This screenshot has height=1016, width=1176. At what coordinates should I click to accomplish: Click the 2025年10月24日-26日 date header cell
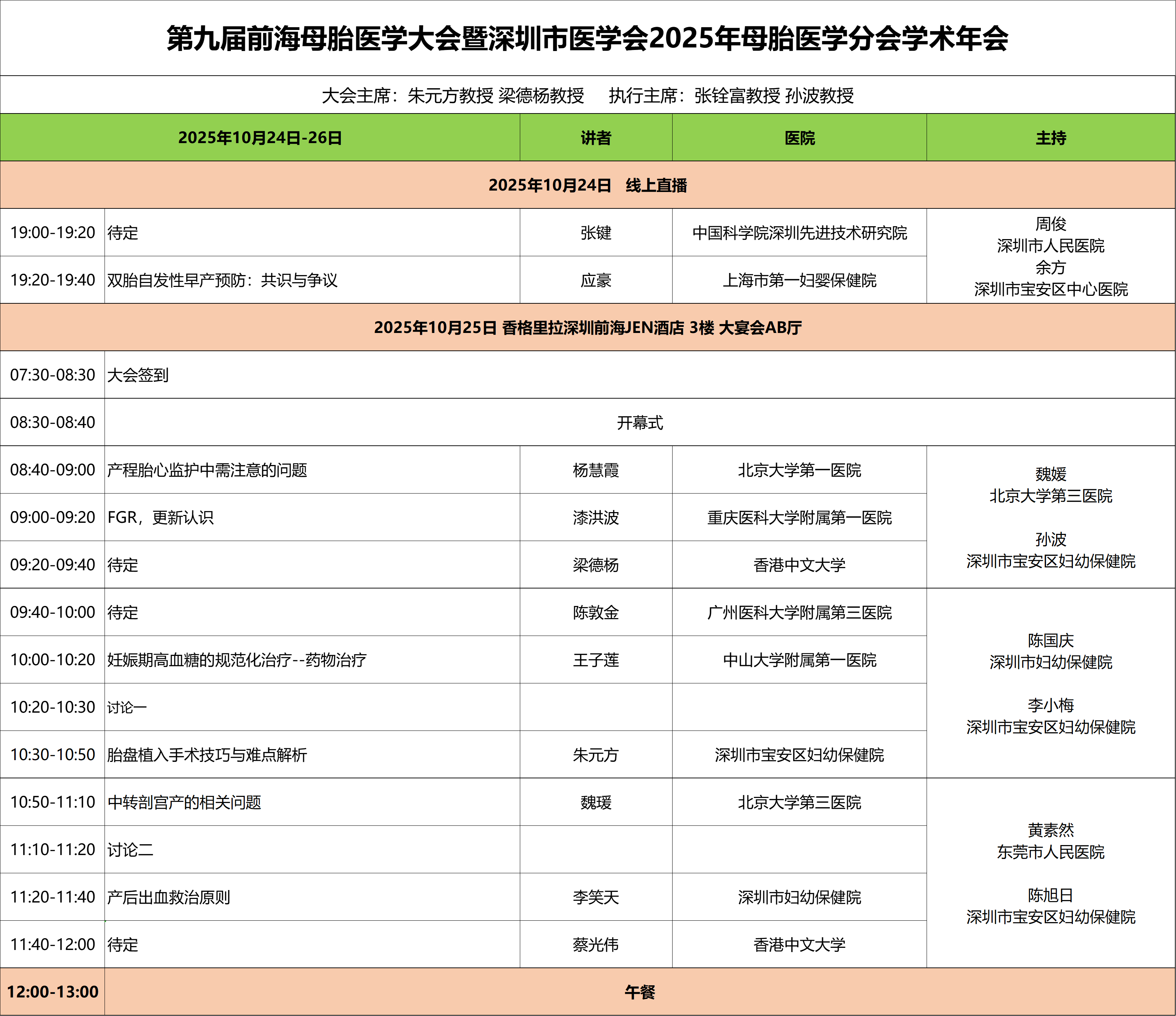click(x=261, y=136)
